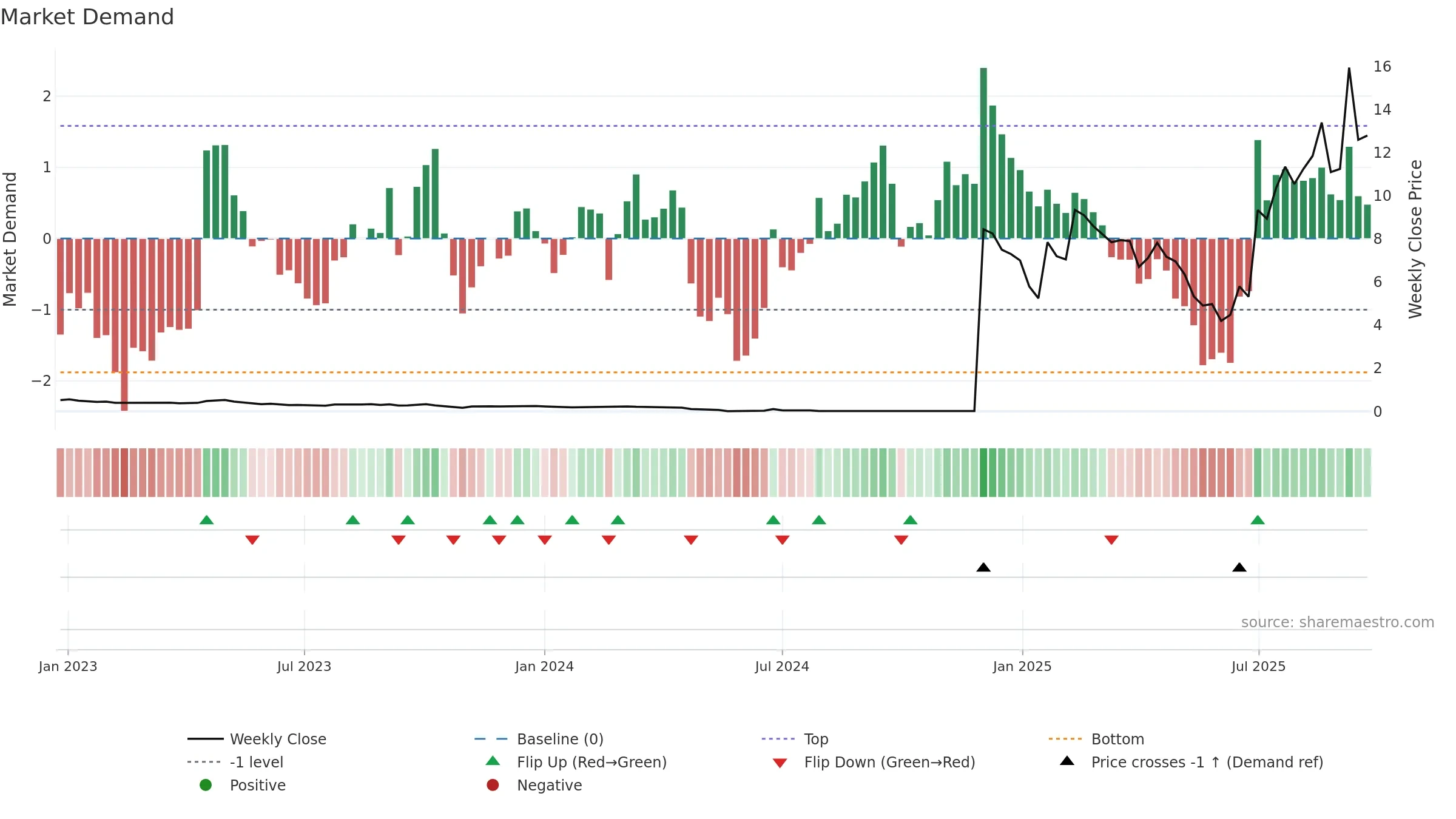Click the Weekly Close Price axis title
The height and width of the screenshot is (819, 1456).
coord(1415,239)
